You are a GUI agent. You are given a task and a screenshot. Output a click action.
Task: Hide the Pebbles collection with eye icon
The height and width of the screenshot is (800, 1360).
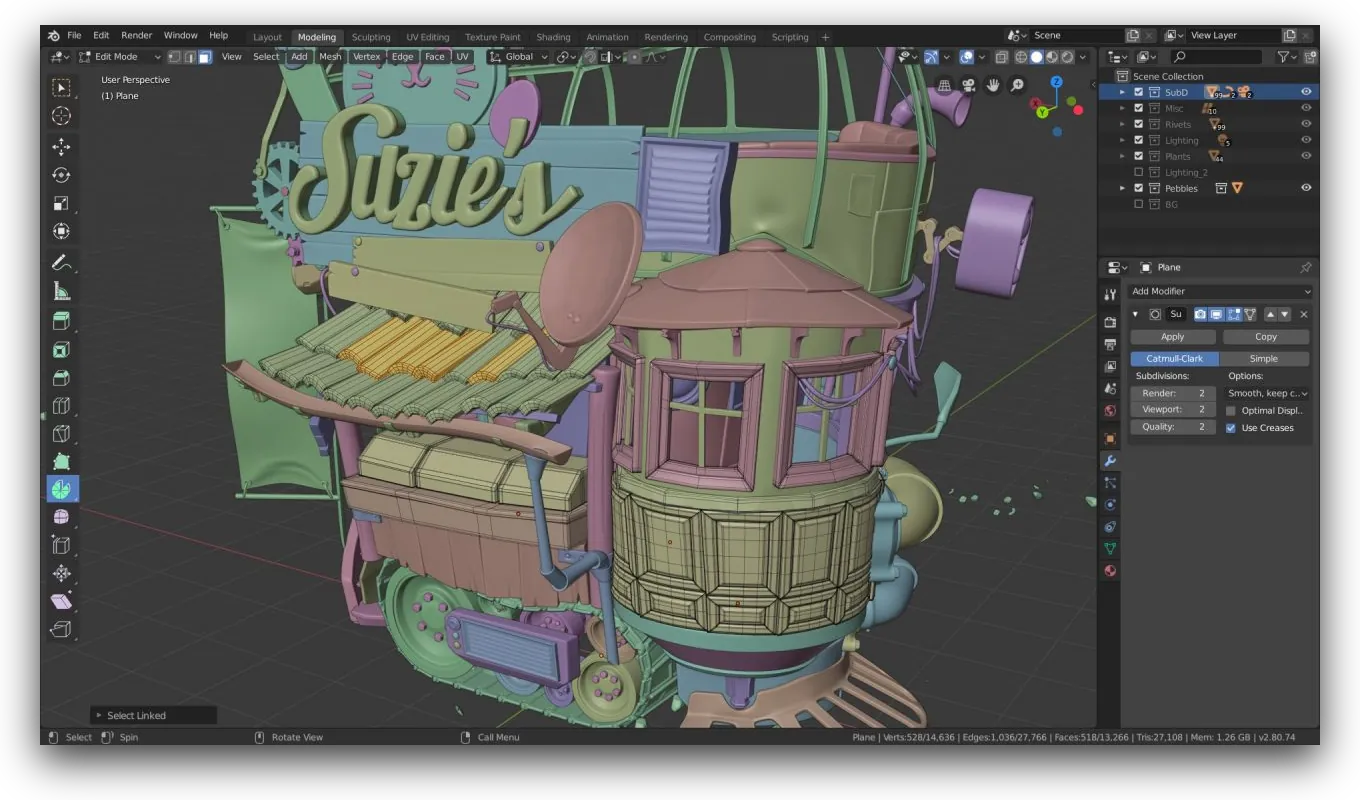click(1305, 188)
